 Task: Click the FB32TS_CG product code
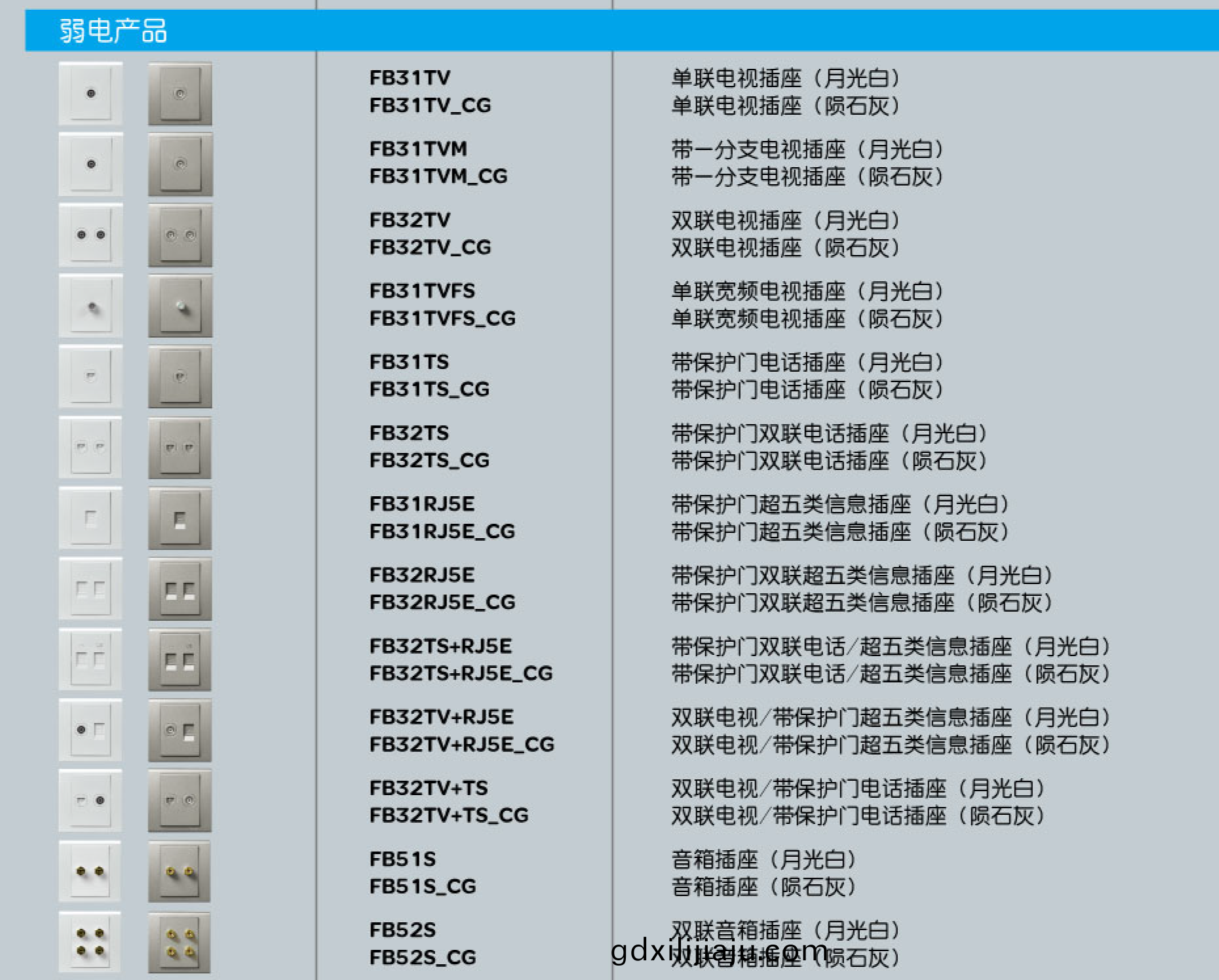[x=429, y=461]
